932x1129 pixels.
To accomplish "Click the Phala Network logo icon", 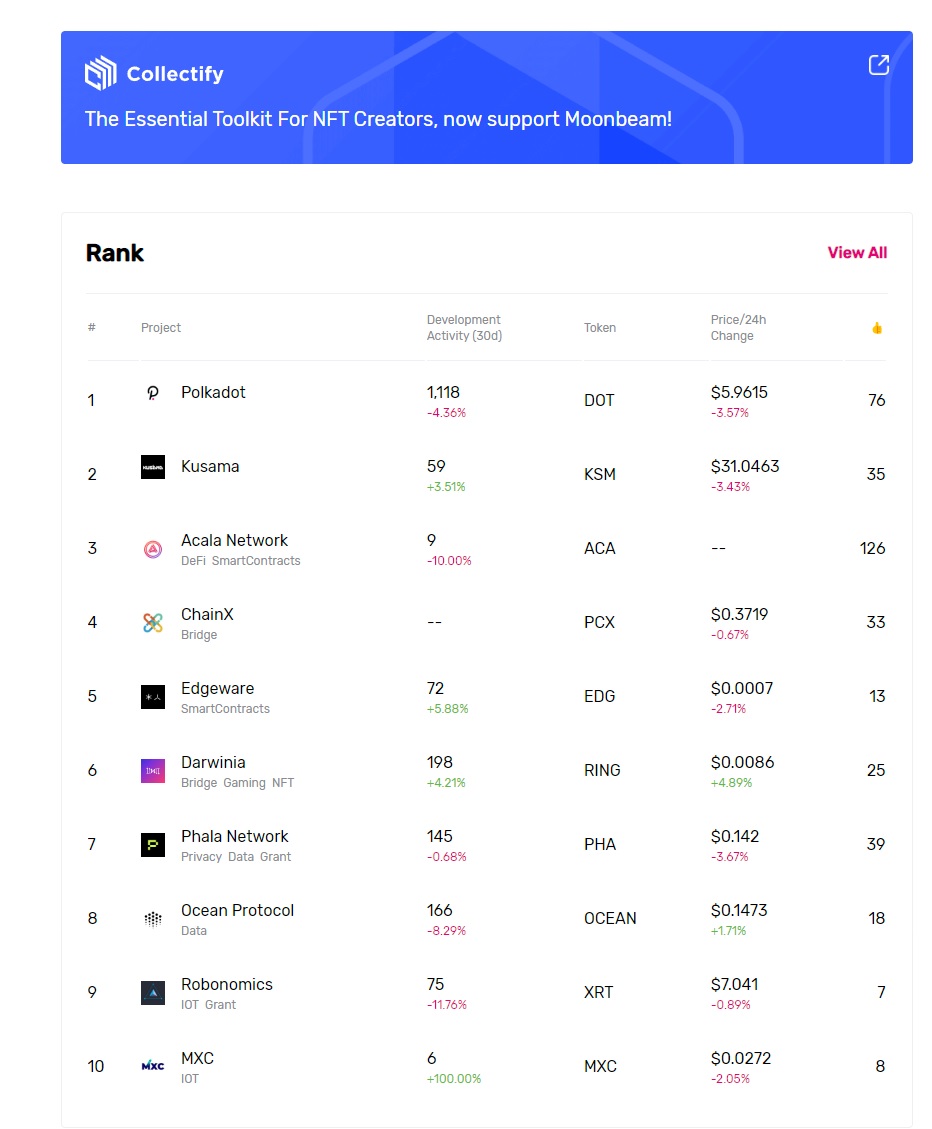I will 153,845.
